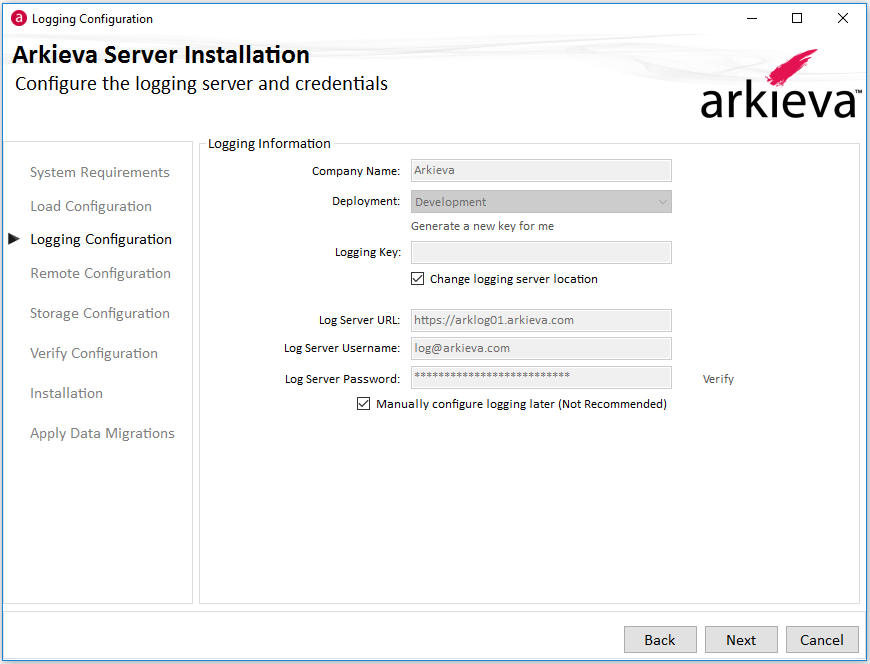The image size is (870, 664).
Task: Toggle Change logging server location checkbox
Action: point(417,278)
